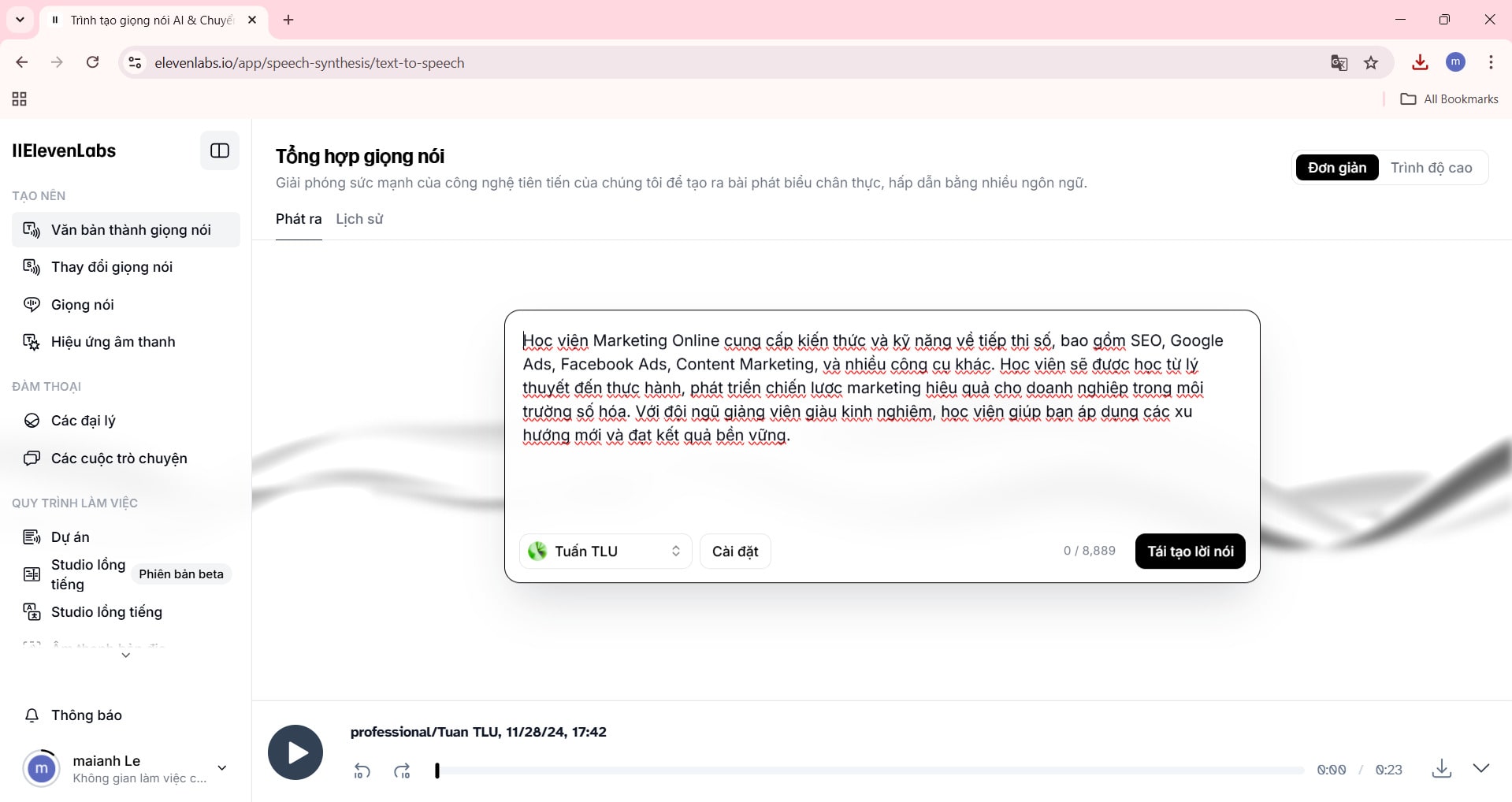The image size is (1512, 802).
Task: Select the Trình tạo giọng nói AI tab
Action: click(153, 20)
